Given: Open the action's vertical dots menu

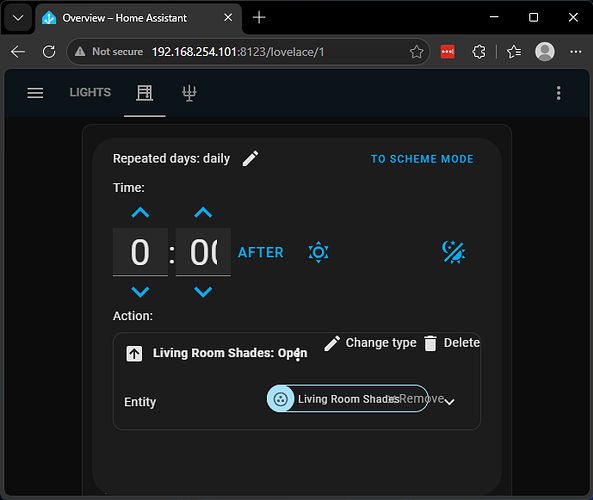Looking at the screenshot, I should 298,354.
